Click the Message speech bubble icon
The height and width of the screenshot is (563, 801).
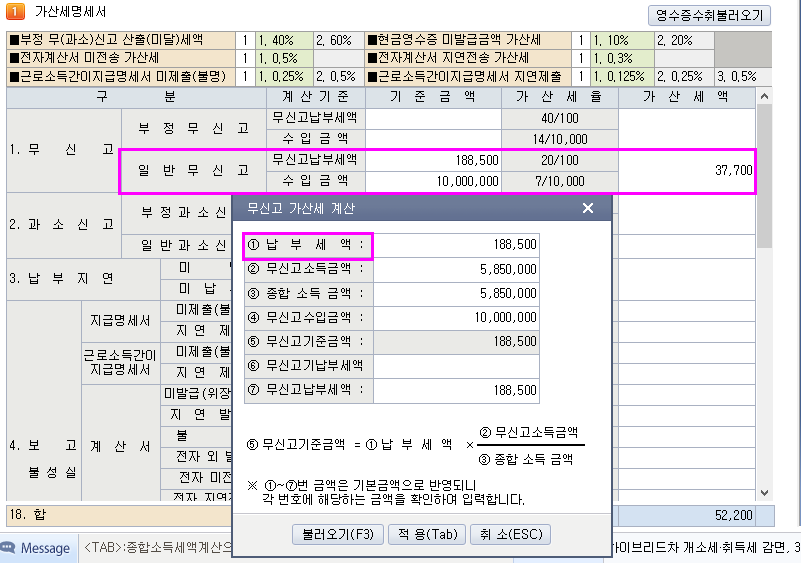(x=8, y=548)
